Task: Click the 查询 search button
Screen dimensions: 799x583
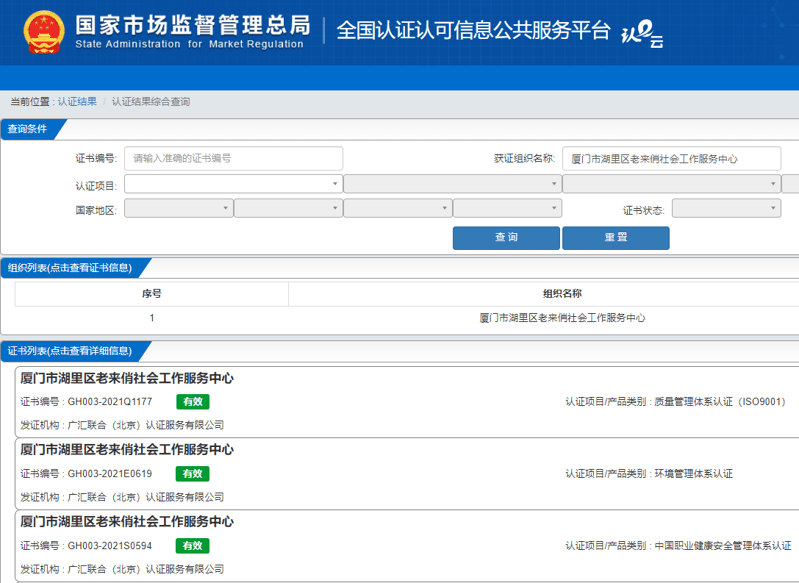Action: click(506, 238)
